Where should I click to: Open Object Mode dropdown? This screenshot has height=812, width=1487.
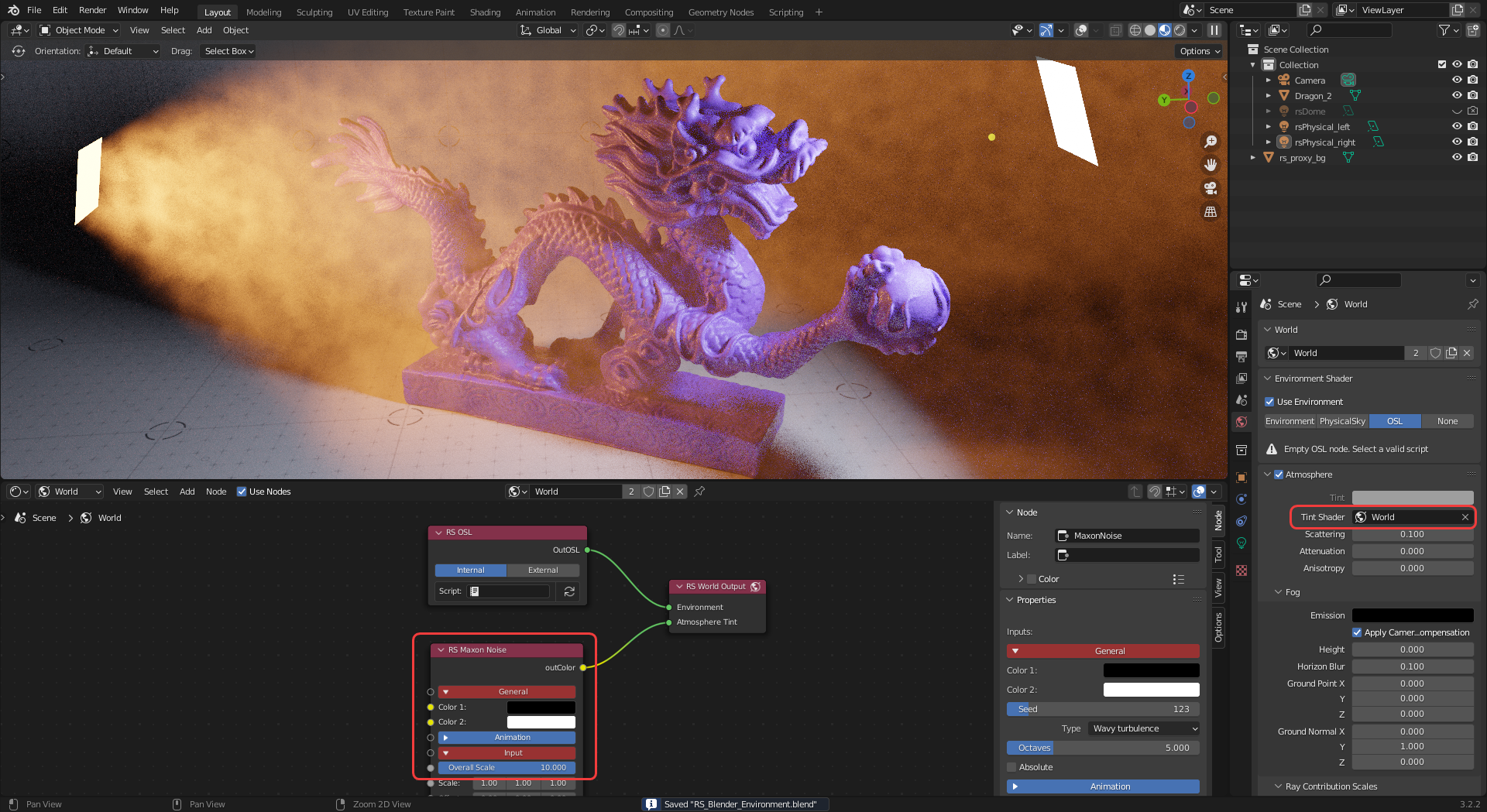[79, 30]
